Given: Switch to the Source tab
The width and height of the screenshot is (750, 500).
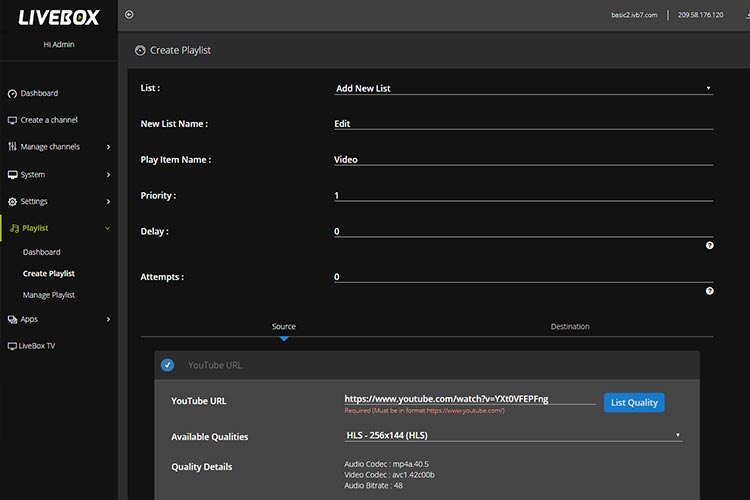Looking at the screenshot, I should pos(284,326).
